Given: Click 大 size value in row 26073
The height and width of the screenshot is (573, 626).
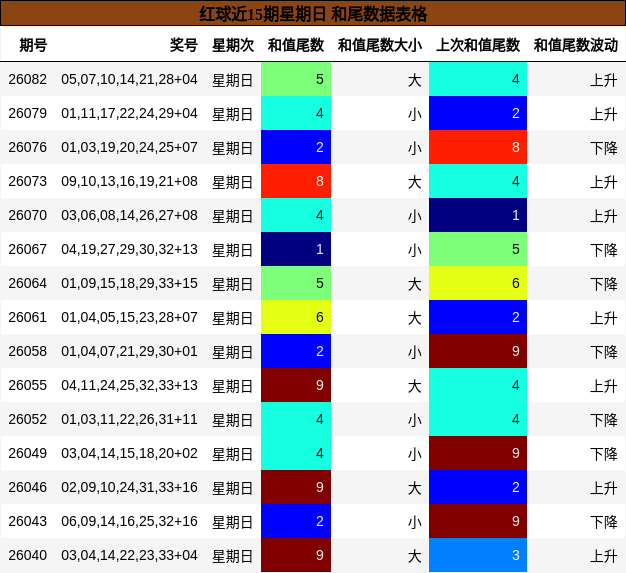Looking at the screenshot, I should pos(414,182).
